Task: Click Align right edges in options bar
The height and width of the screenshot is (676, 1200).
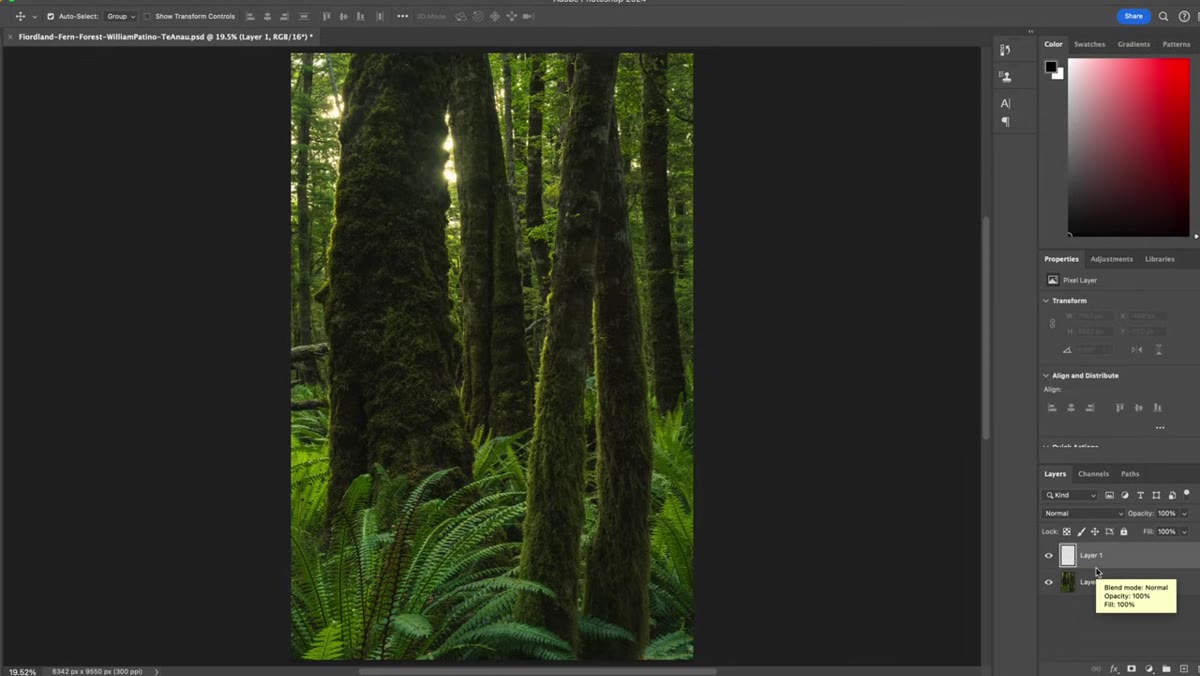Action: (284, 16)
